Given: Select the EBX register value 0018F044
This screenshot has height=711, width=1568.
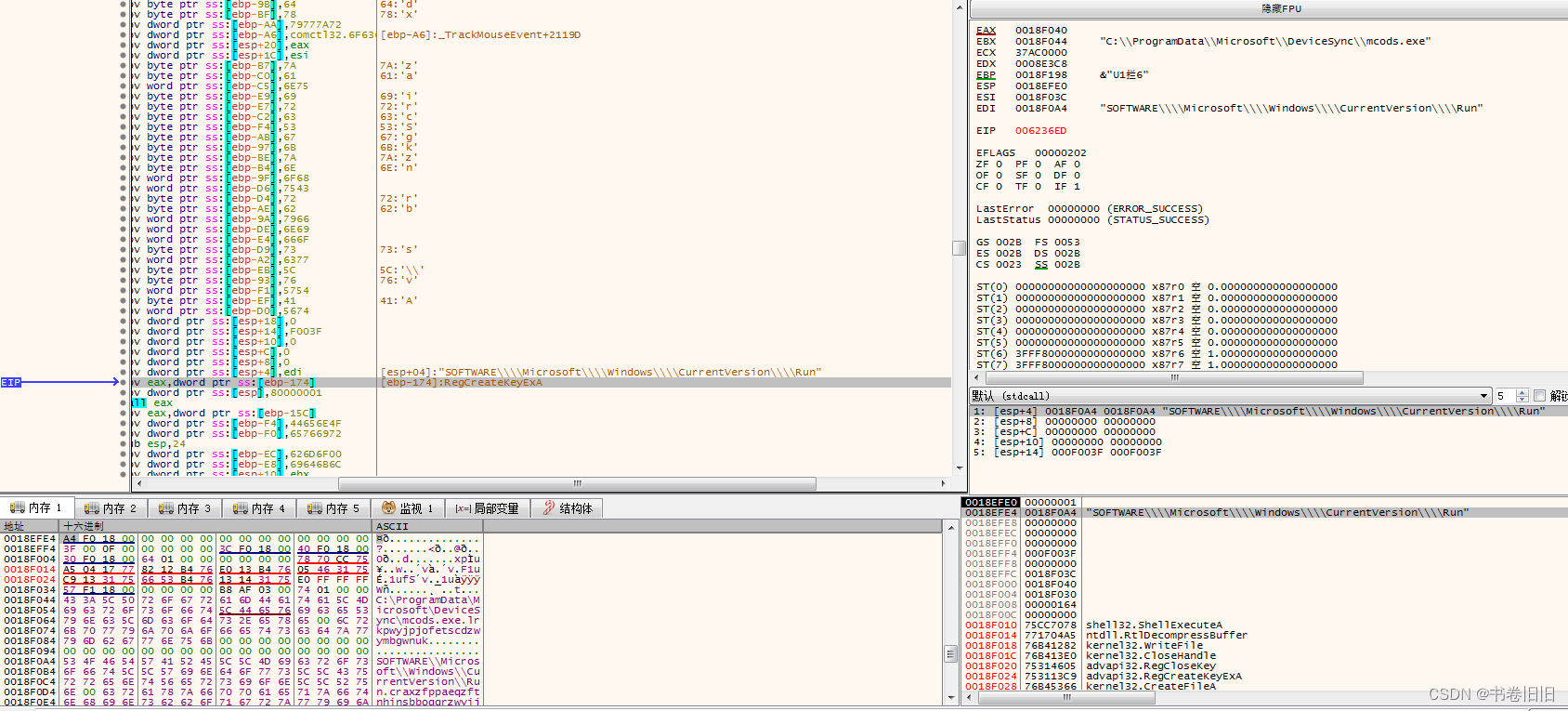Looking at the screenshot, I should [x=1040, y=42].
